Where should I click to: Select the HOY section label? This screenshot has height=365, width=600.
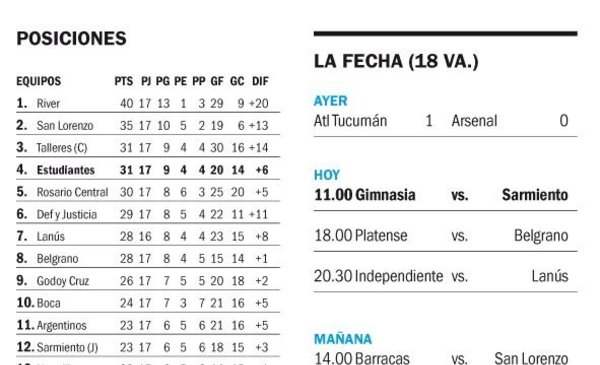click(326, 175)
